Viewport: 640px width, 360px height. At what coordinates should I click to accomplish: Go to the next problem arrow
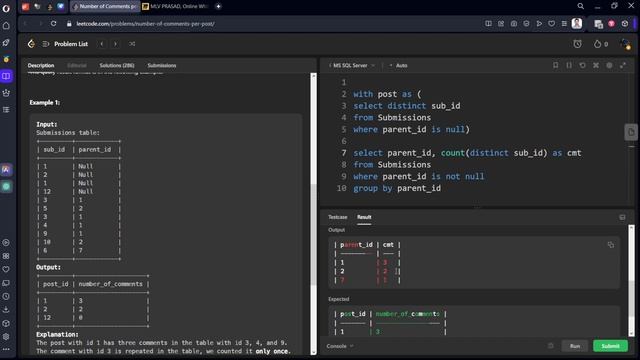(x=116, y=44)
